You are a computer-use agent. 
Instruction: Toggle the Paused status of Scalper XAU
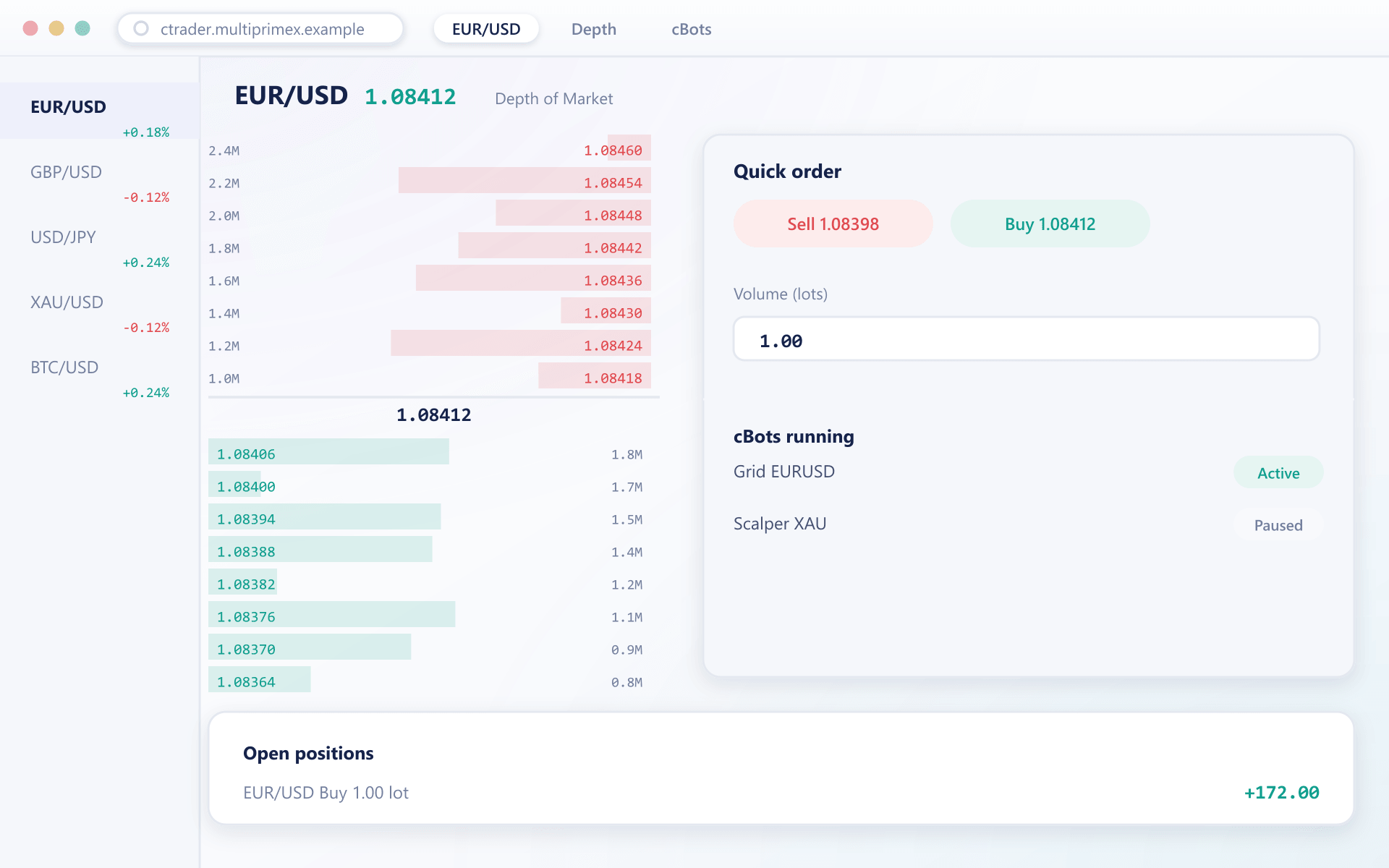(x=1278, y=524)
